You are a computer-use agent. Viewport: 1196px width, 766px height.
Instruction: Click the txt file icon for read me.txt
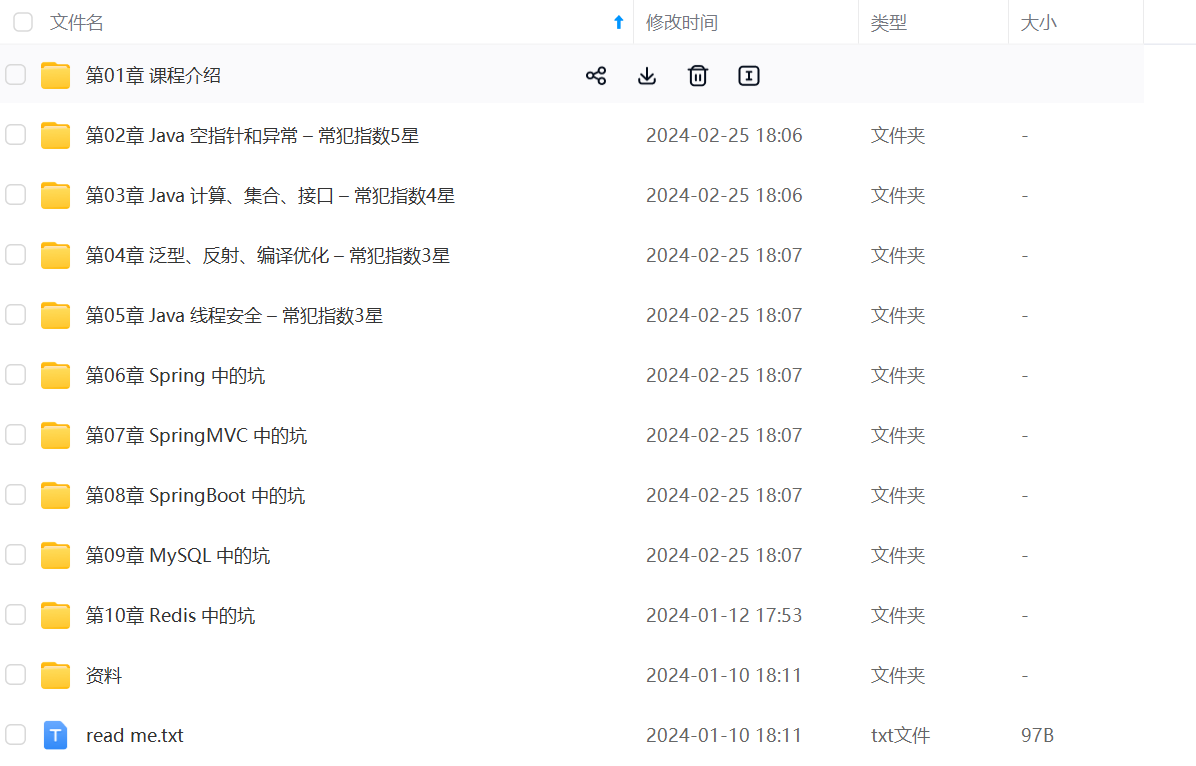[56, 735]
